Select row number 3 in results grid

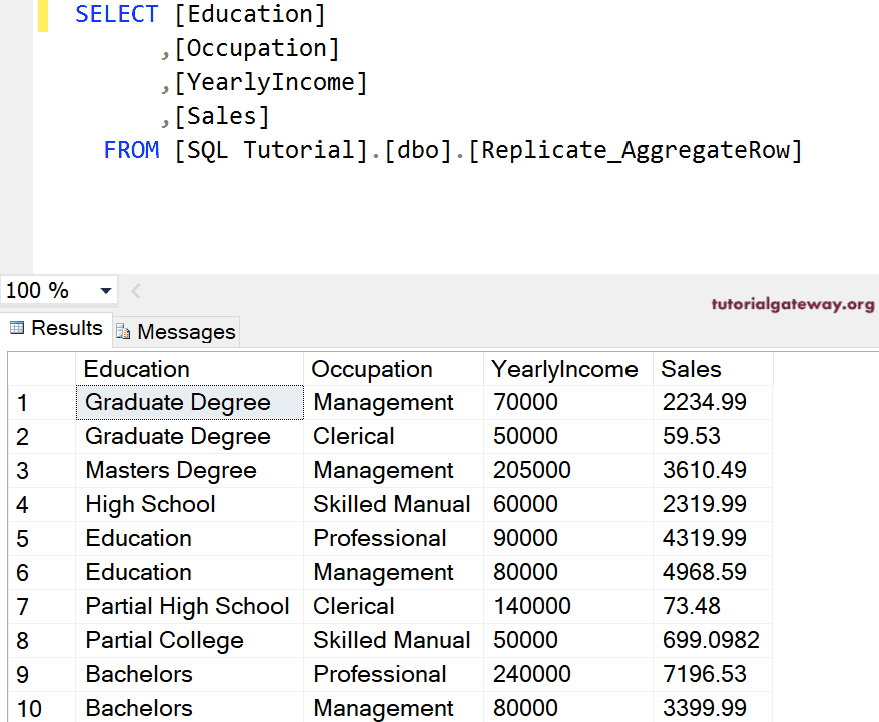click(38, 470)
